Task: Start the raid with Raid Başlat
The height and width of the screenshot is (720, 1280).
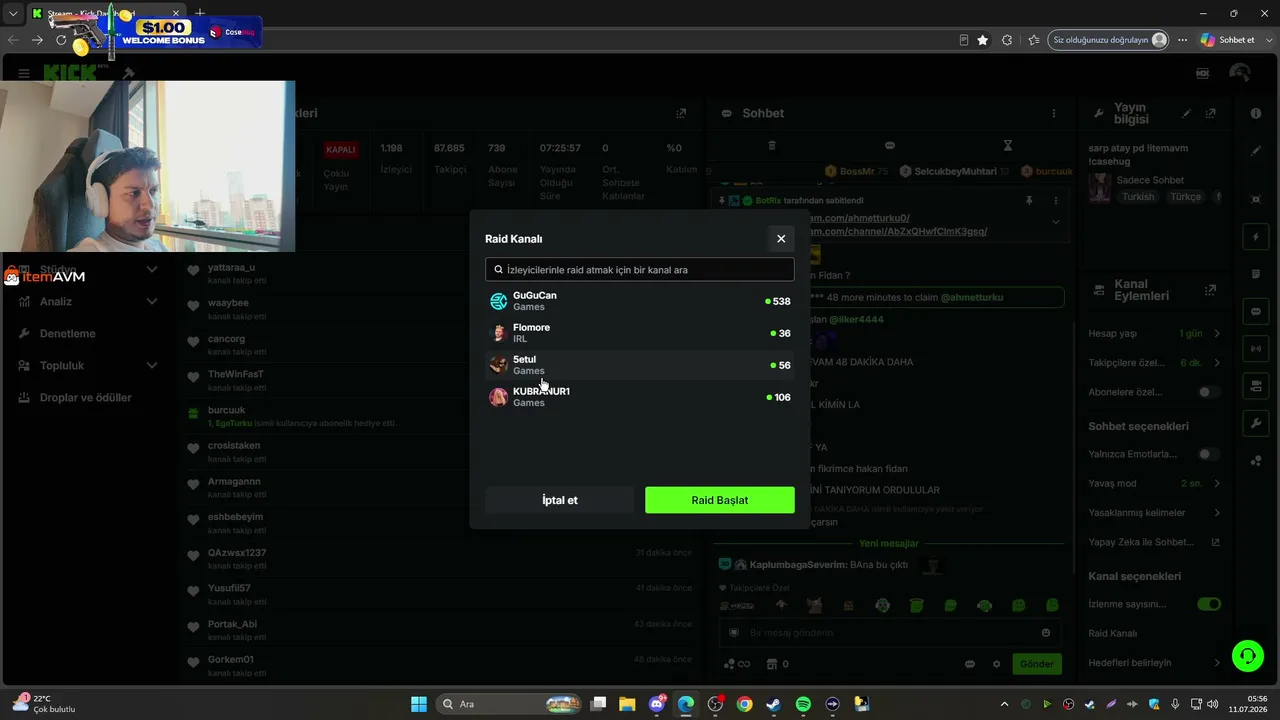Action: pyautogui.click(x=720, y=500)
